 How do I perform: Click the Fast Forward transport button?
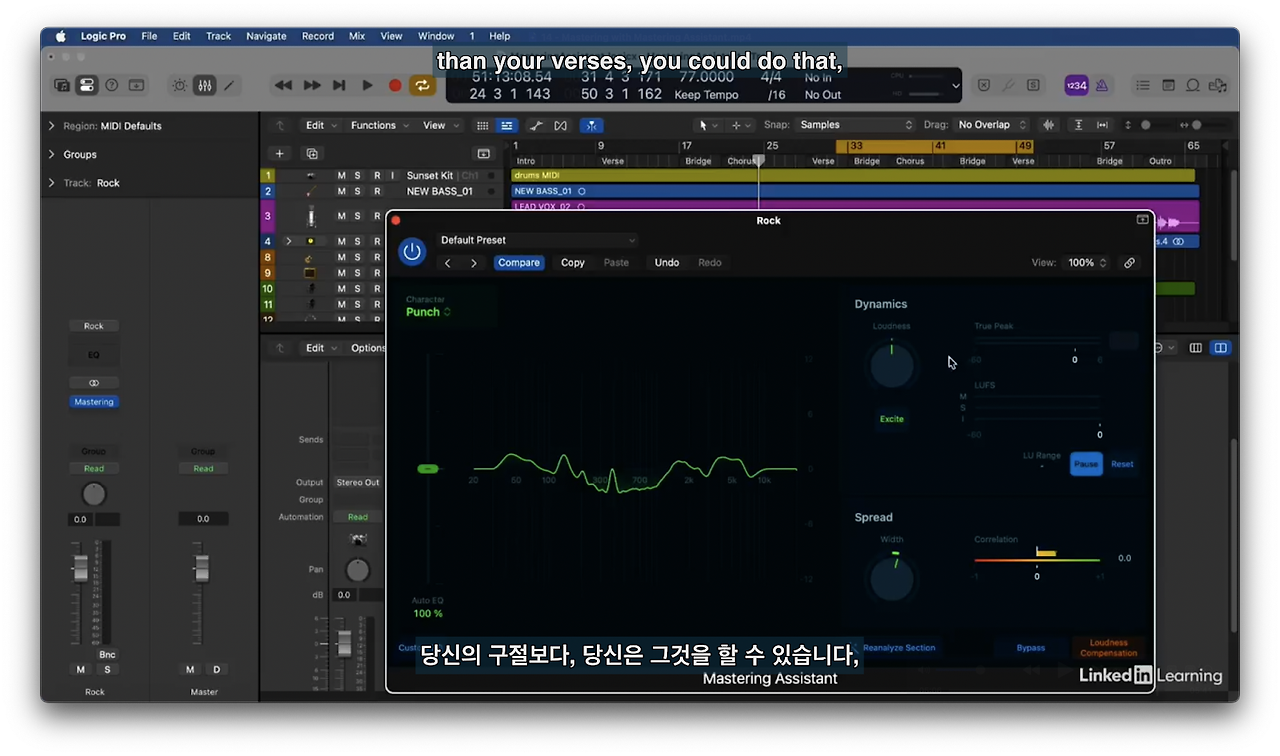(312, 86)
